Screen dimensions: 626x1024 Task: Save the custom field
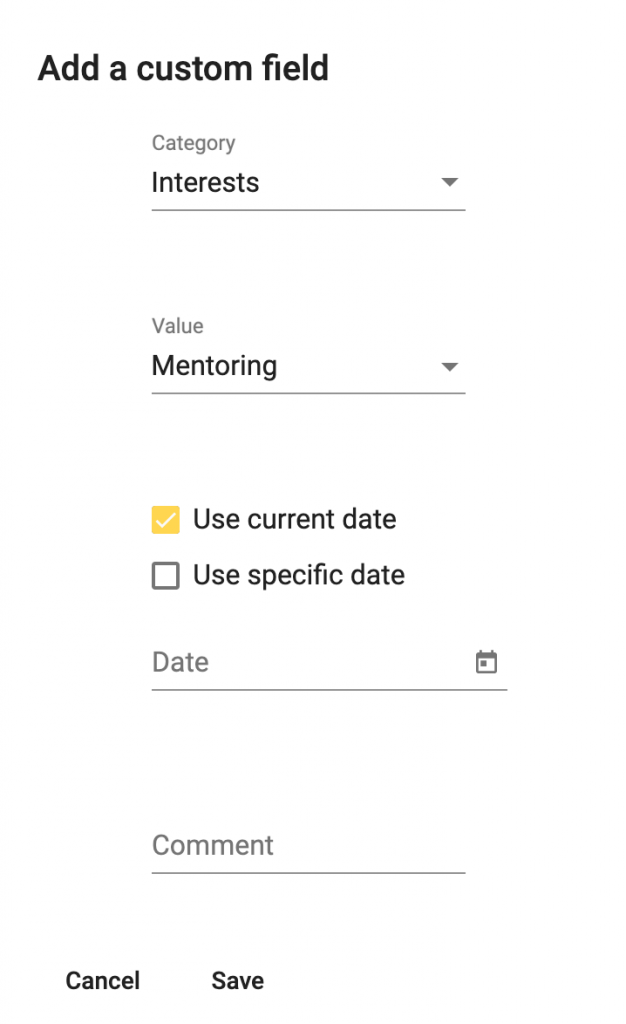pyautogui.click(x=238, y=980)
